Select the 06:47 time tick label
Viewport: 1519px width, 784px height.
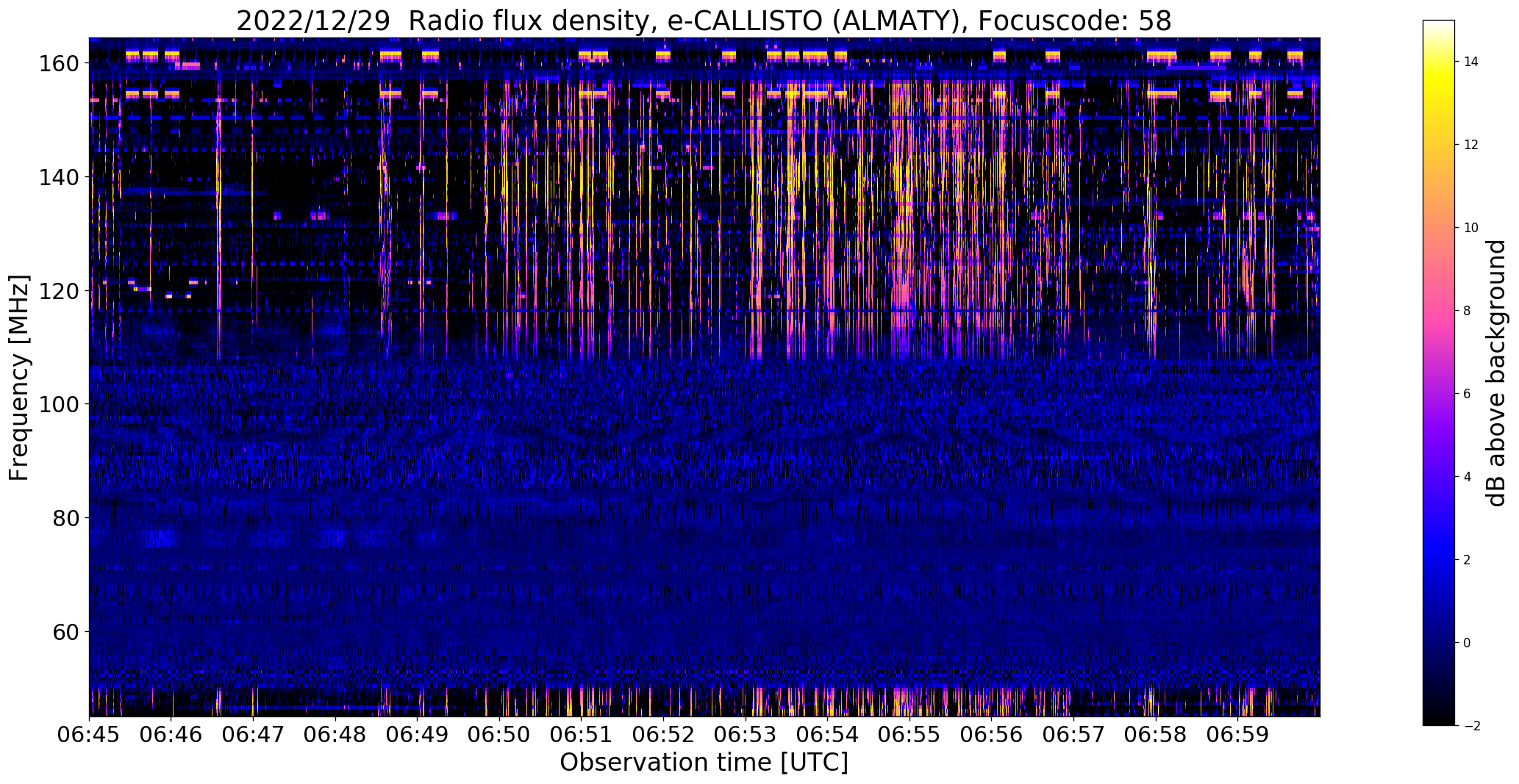click(x=254, y=734)
